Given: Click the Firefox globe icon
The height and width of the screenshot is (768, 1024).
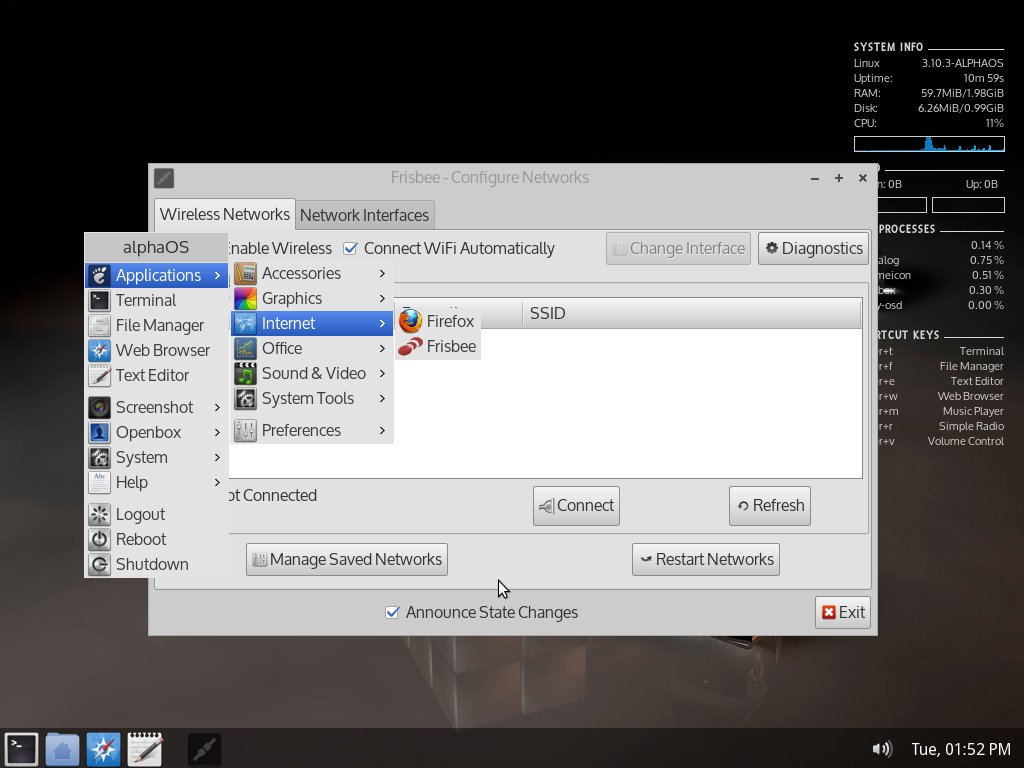Looking at the screenshot, I should tap(410, 321).
